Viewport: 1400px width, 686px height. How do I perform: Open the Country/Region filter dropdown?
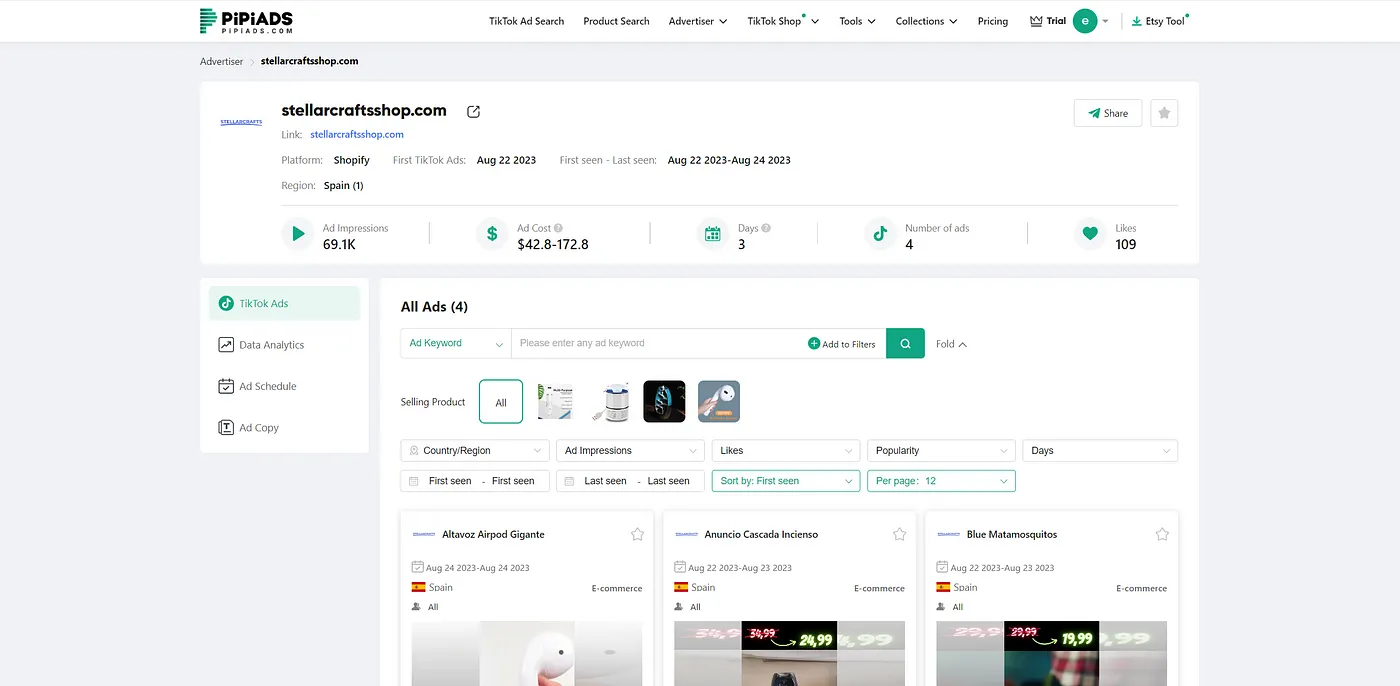(x=475, y=451)
